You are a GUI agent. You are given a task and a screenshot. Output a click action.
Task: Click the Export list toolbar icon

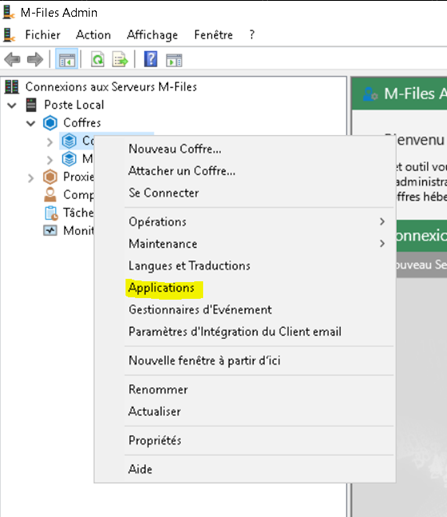(120, 60)
